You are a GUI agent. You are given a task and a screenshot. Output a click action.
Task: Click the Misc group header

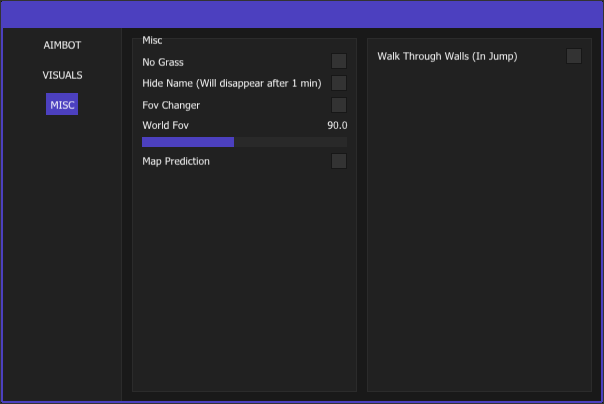coord(152,40)
